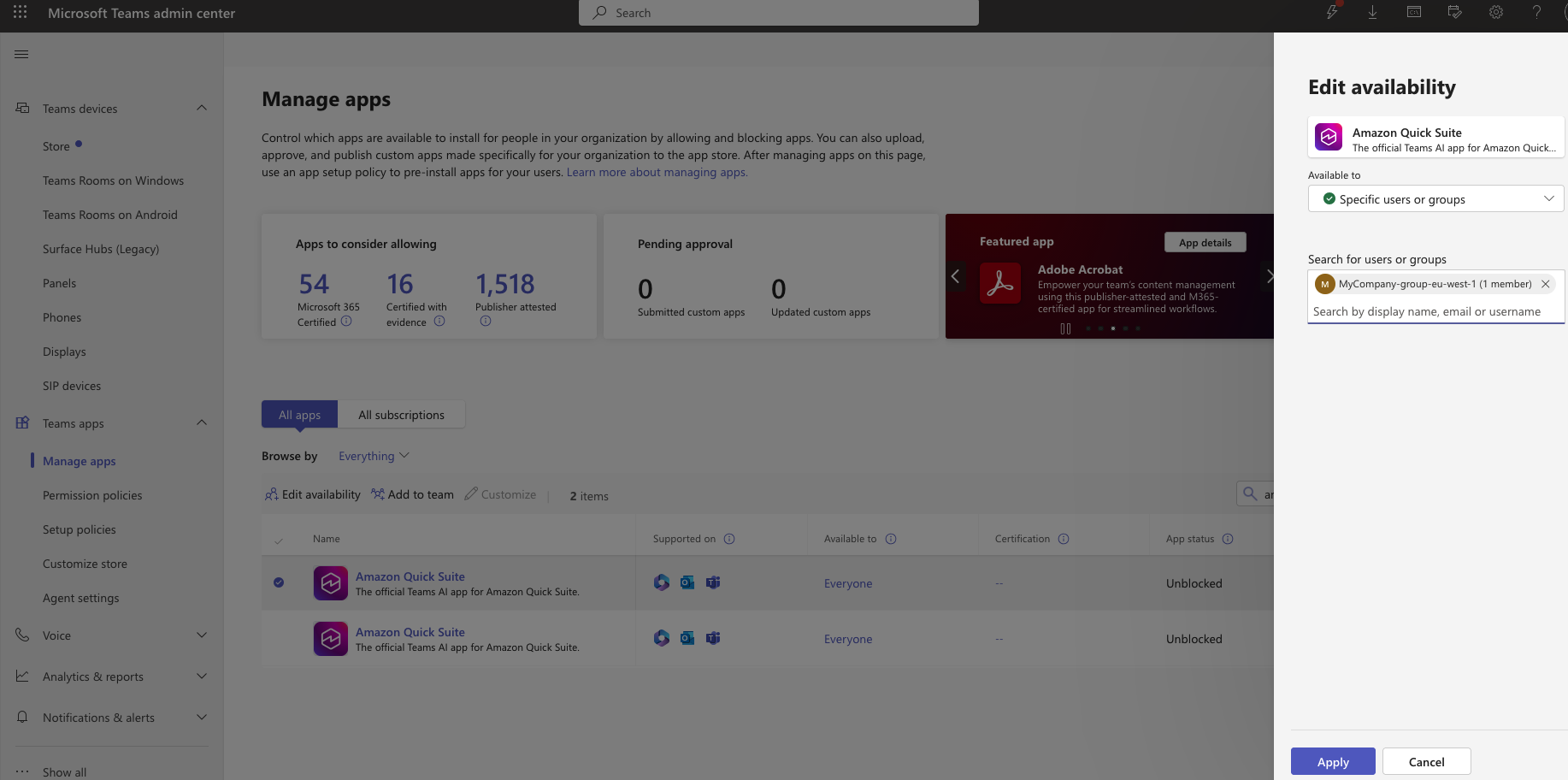Click the Outlook icon in the Supported on column
This screenshot has height=780, width=1568.
(687, 582)
